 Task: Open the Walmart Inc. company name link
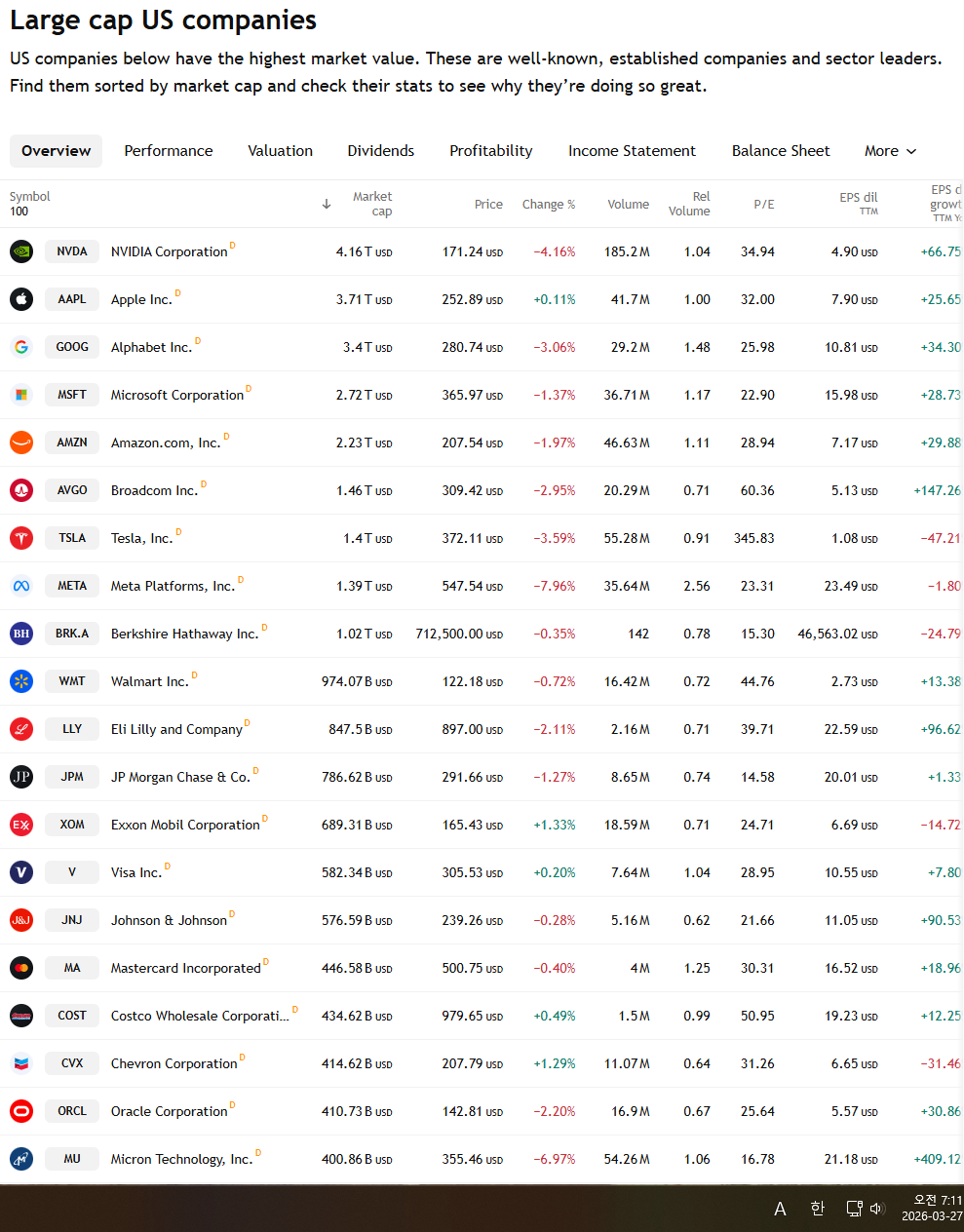point(150,681)
